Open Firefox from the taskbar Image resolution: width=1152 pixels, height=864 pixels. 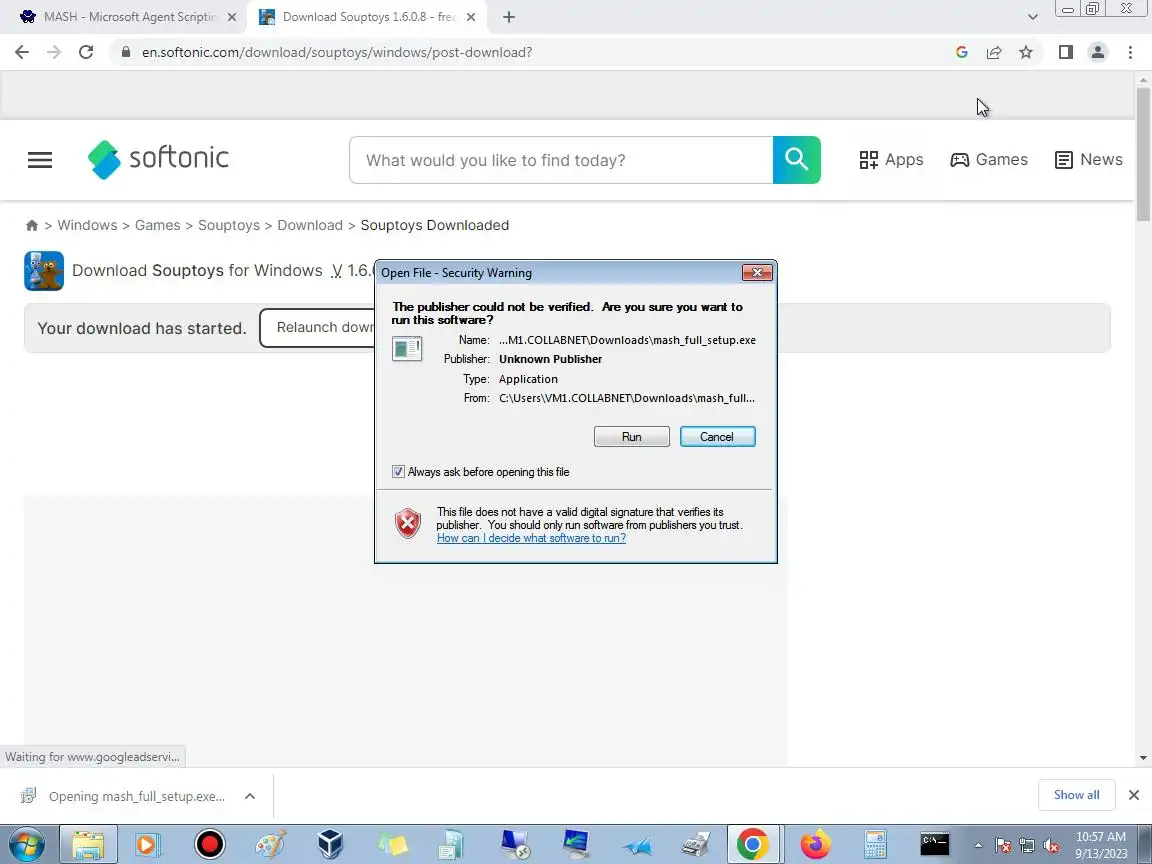[x=815, y=845]
